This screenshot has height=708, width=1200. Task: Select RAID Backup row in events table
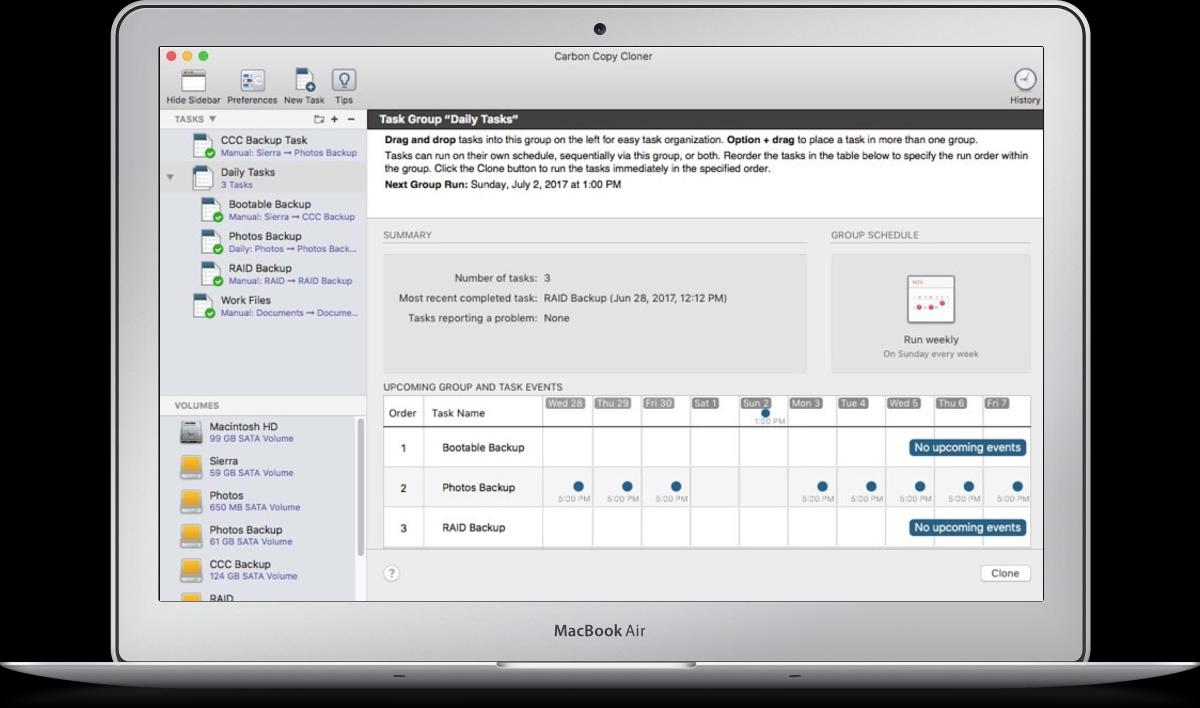coord(706,527)
